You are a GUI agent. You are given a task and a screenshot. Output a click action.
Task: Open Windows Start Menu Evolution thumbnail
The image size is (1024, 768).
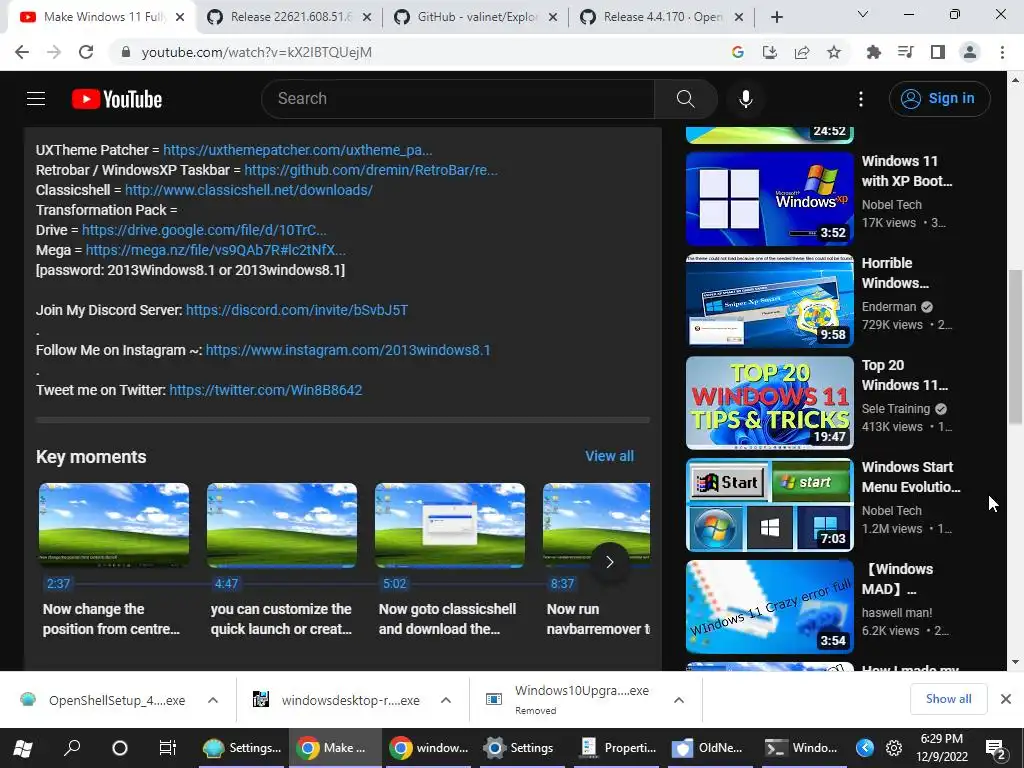point(769,505)
